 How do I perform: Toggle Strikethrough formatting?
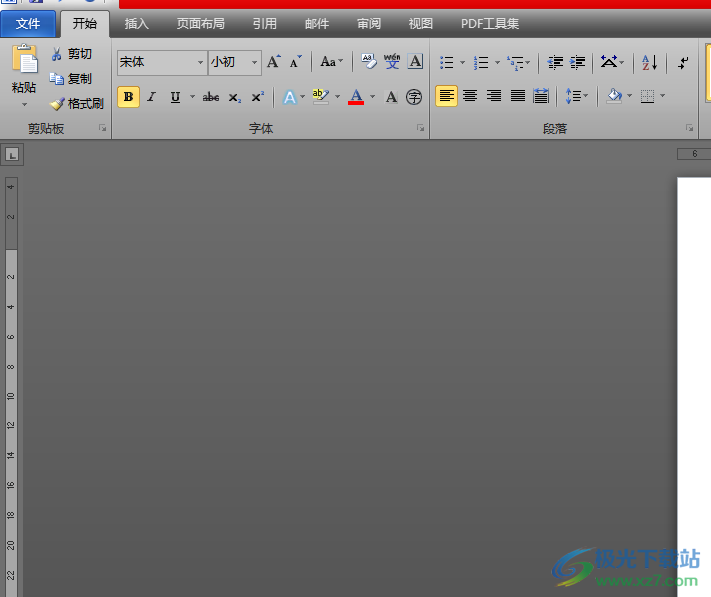[x=211, y=97]
